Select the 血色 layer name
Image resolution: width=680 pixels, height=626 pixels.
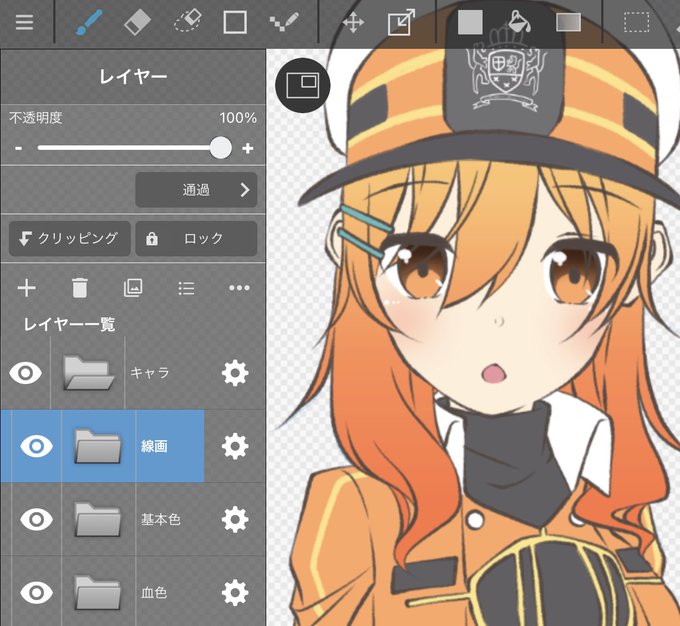click(154, 593)
